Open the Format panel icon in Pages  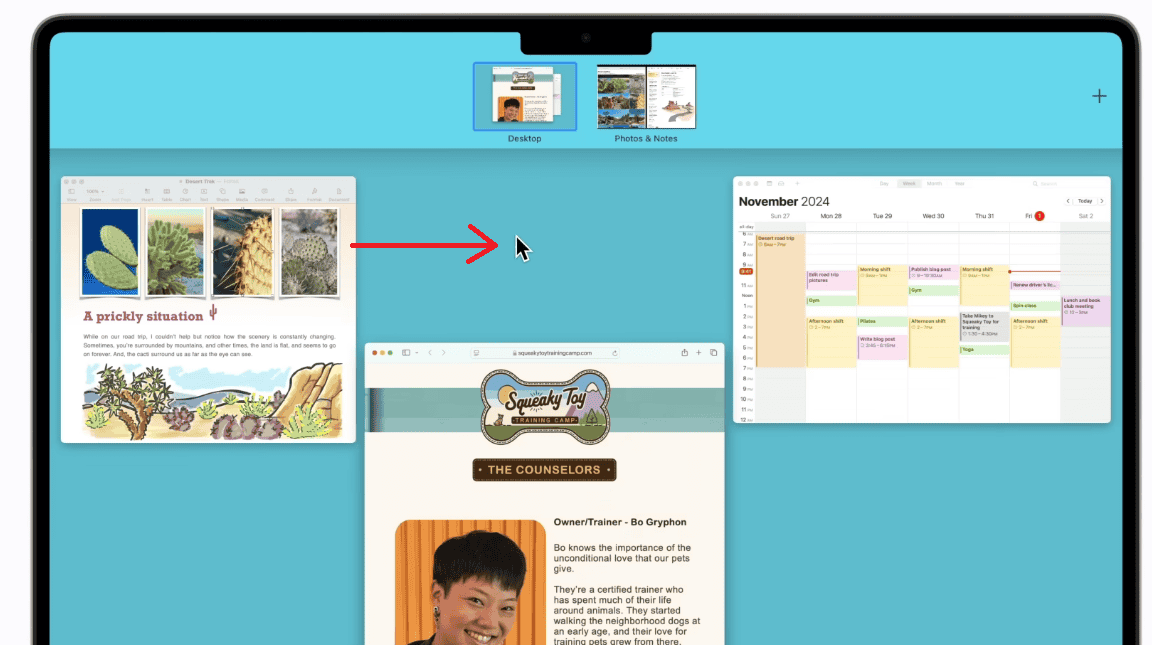point(314,191)
